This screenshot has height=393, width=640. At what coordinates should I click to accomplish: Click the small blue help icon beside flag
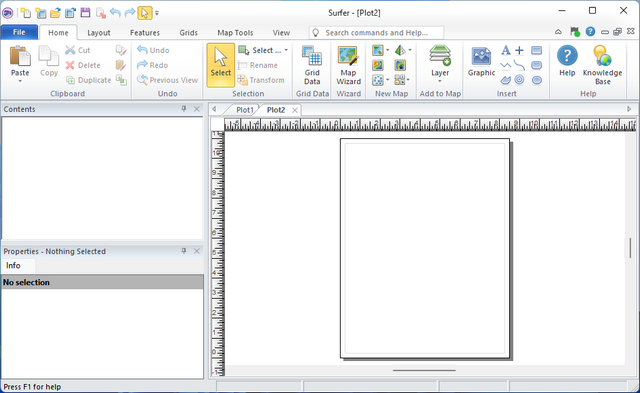pos(590,31)
